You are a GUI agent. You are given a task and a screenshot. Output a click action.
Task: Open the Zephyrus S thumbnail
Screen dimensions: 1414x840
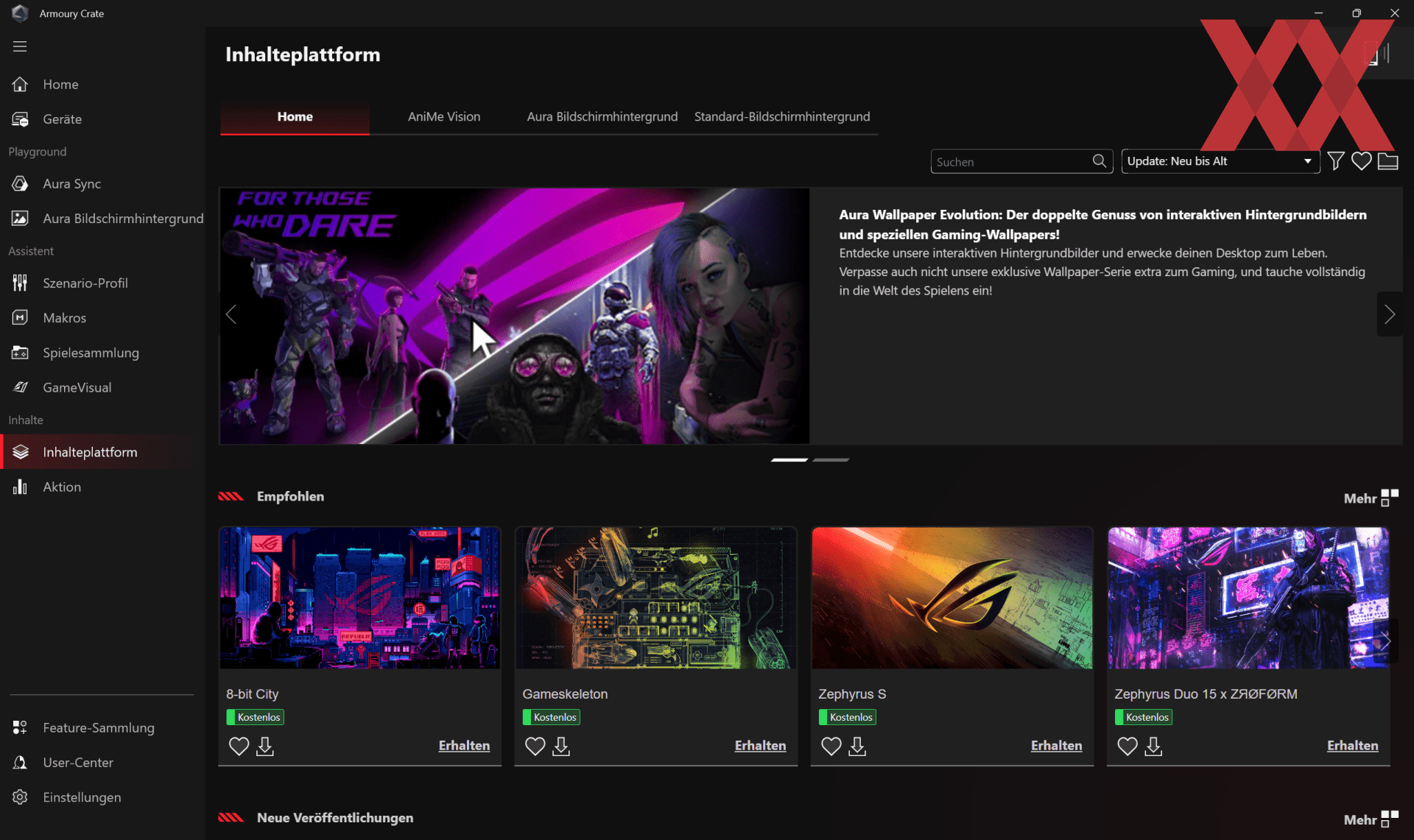tap(952, 598)
